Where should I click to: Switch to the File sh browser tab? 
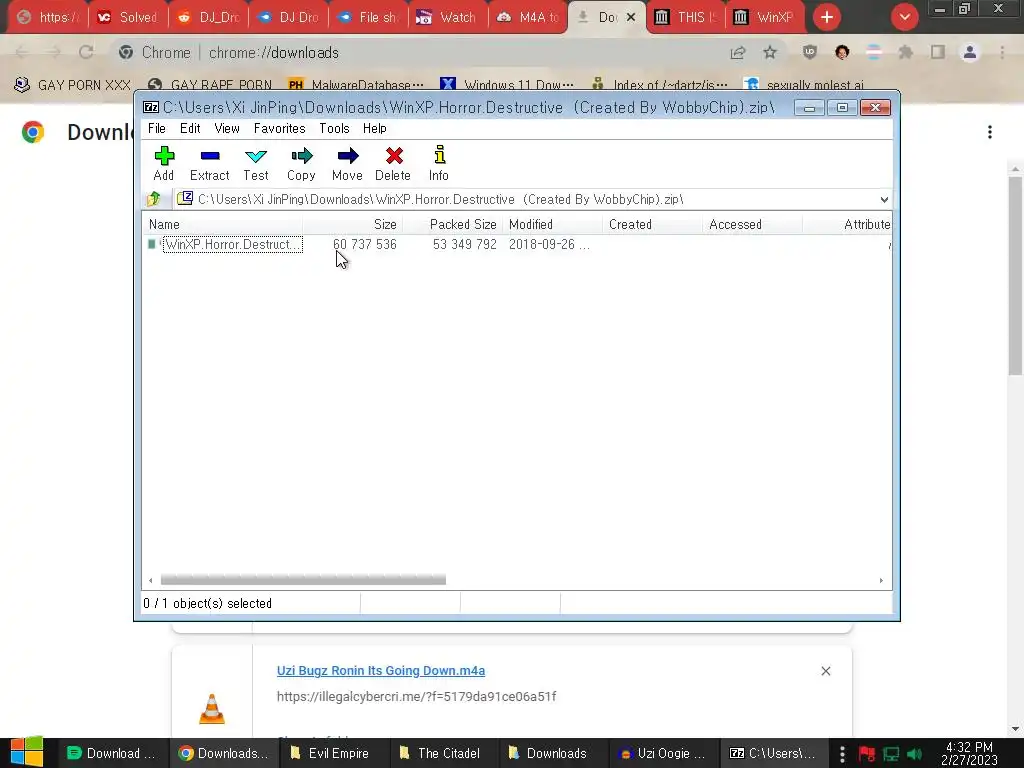tap(368, 17)
